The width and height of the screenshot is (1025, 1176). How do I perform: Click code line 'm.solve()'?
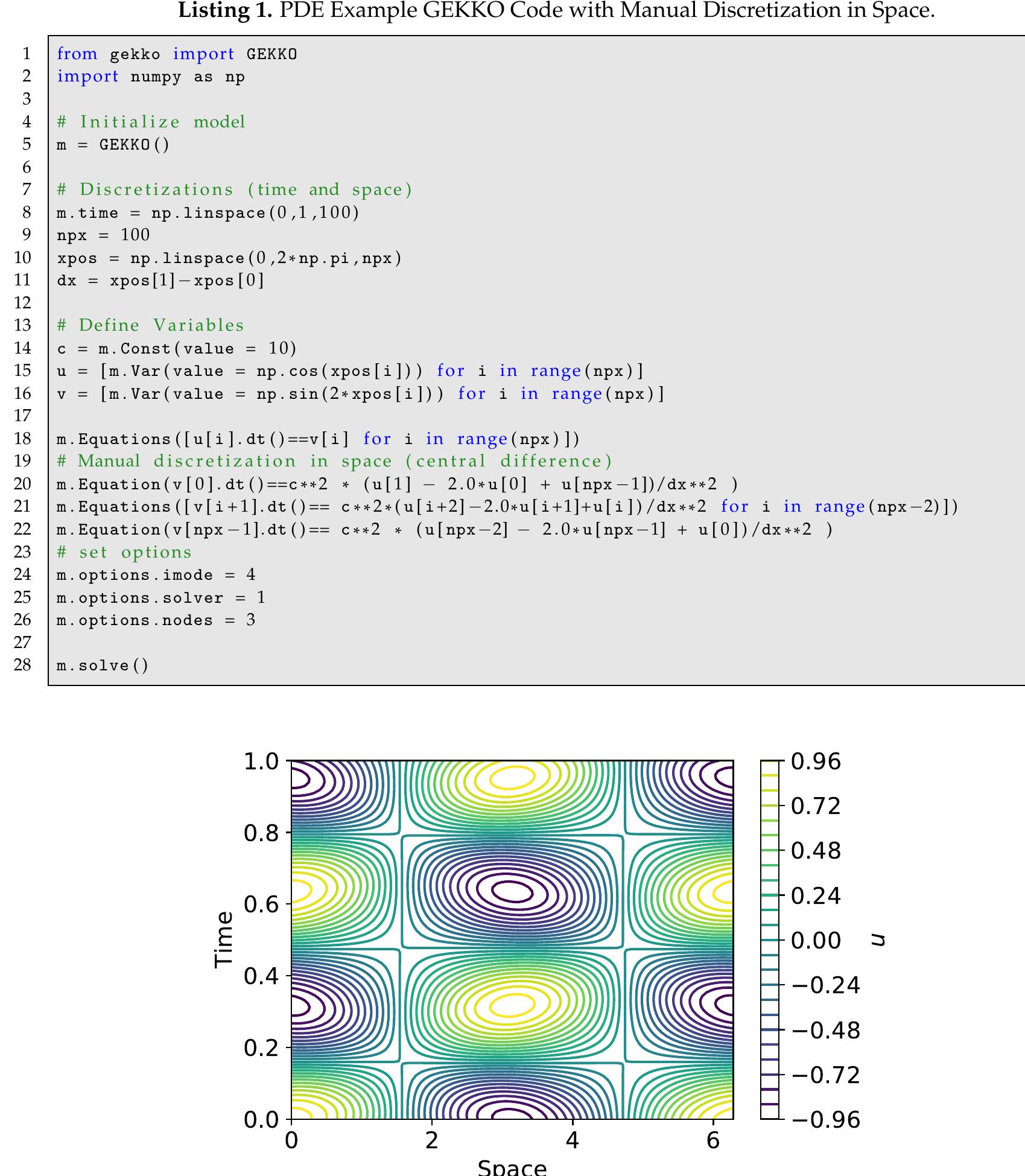[x=103, y=666]
